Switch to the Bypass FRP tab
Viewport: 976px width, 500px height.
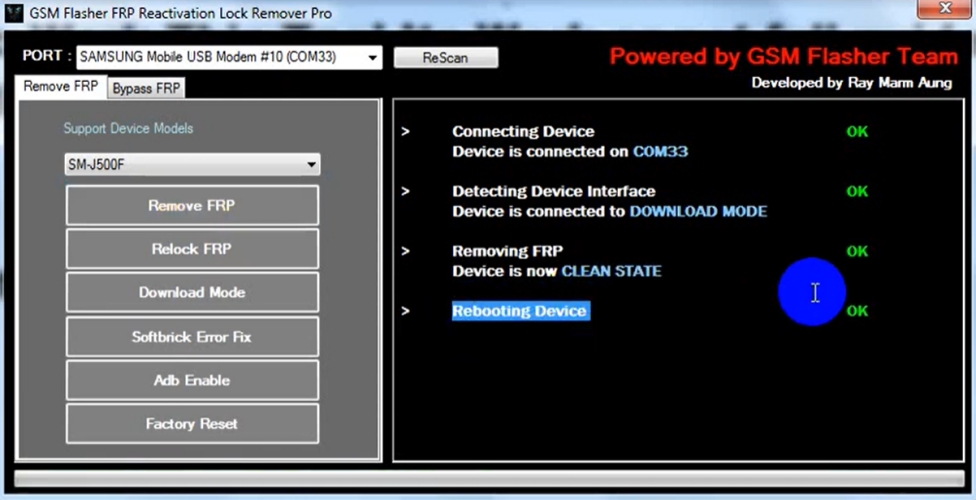[146, 88]
